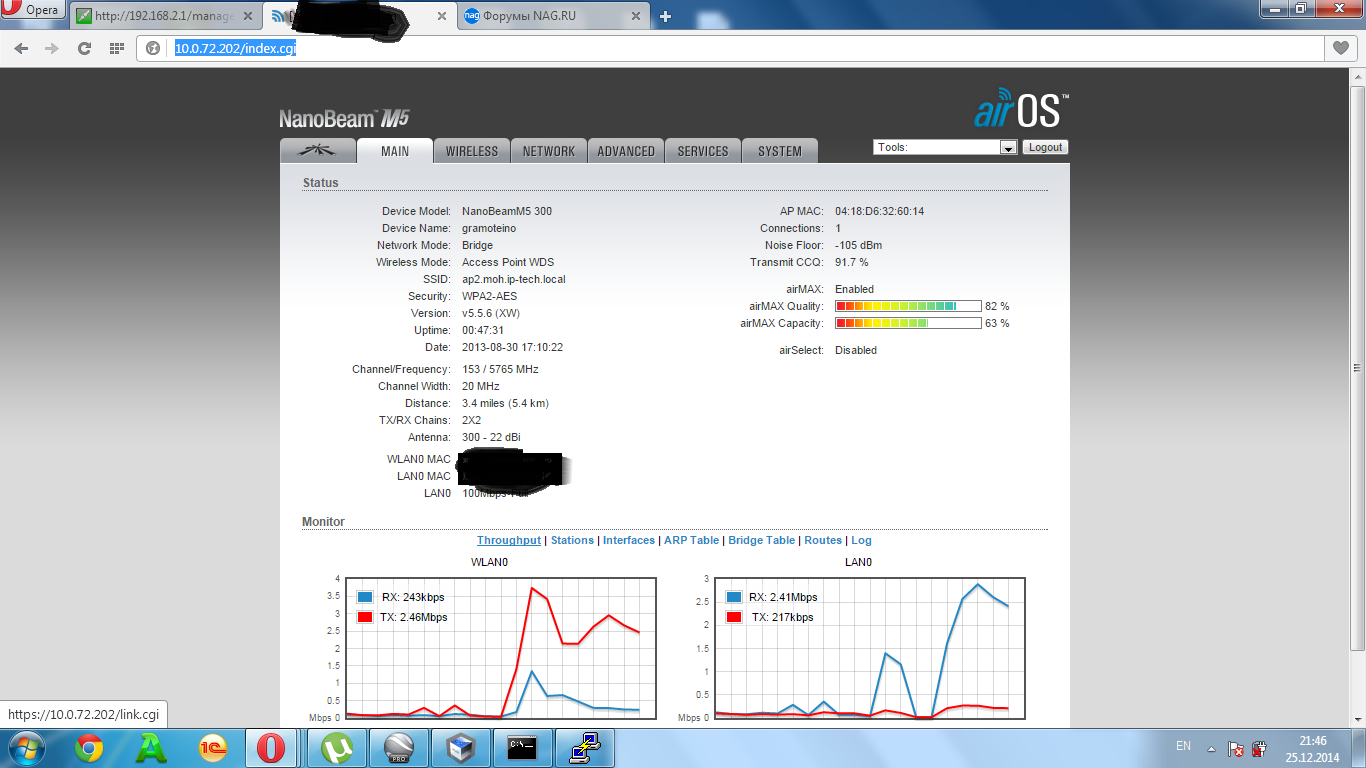1366x768 pixels.
Task: Show the Throughput monitor
Action: coord(509,540)
